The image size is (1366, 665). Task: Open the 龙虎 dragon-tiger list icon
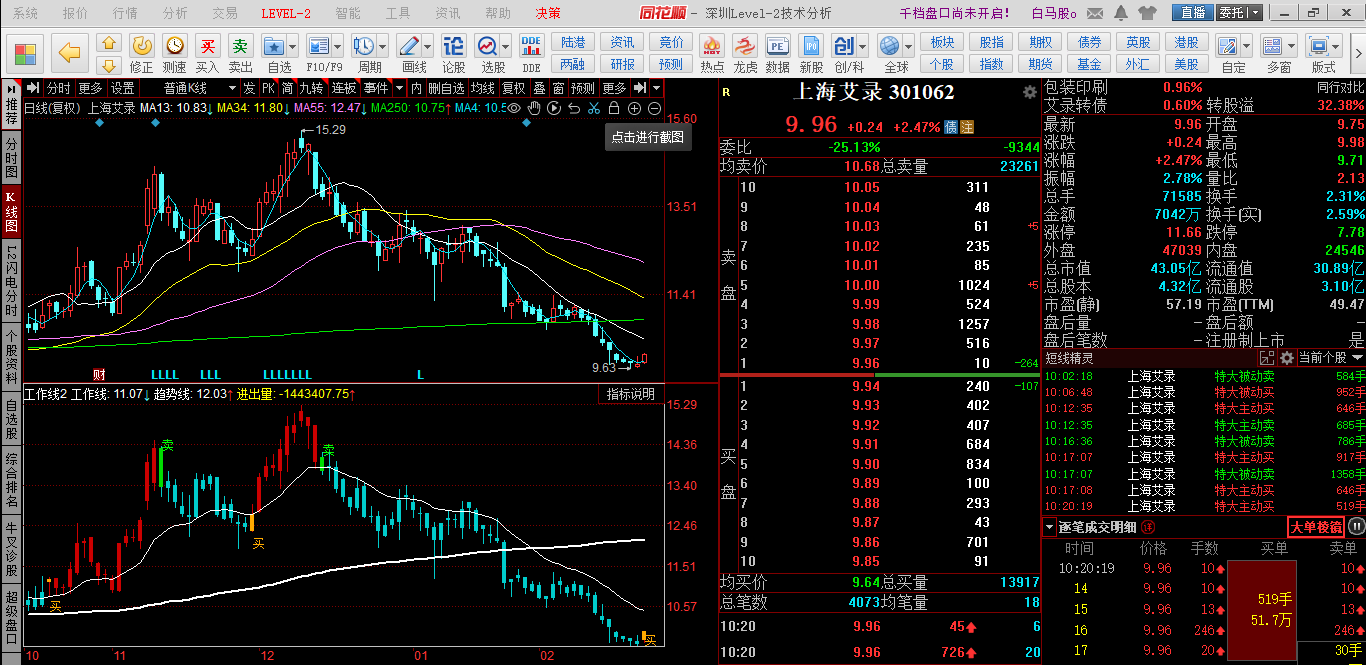pos(745,53)
